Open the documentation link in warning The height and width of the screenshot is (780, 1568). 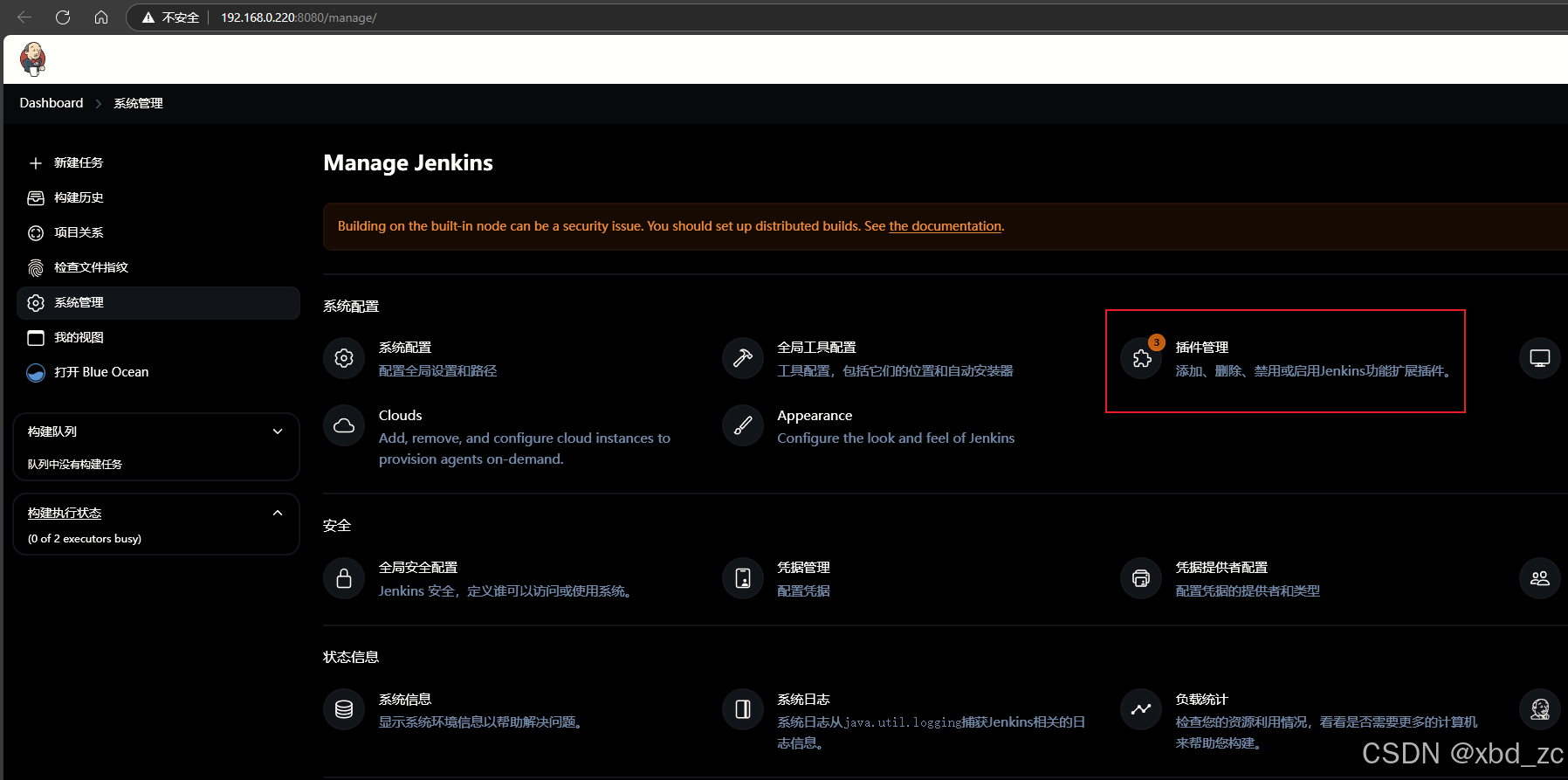pos(945,226)
